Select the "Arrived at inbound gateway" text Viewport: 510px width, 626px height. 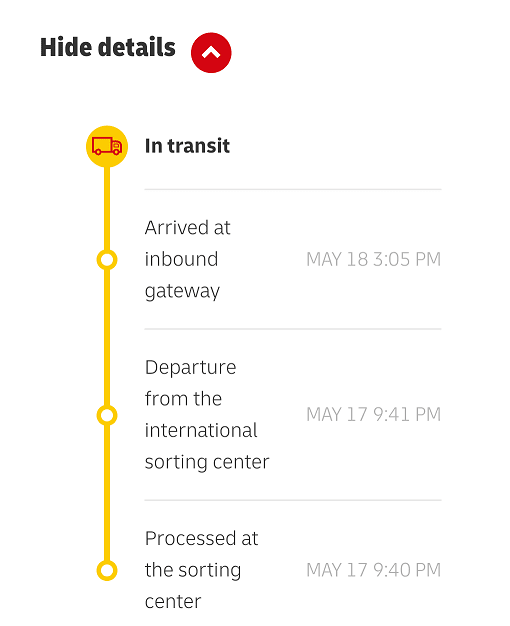187,260
